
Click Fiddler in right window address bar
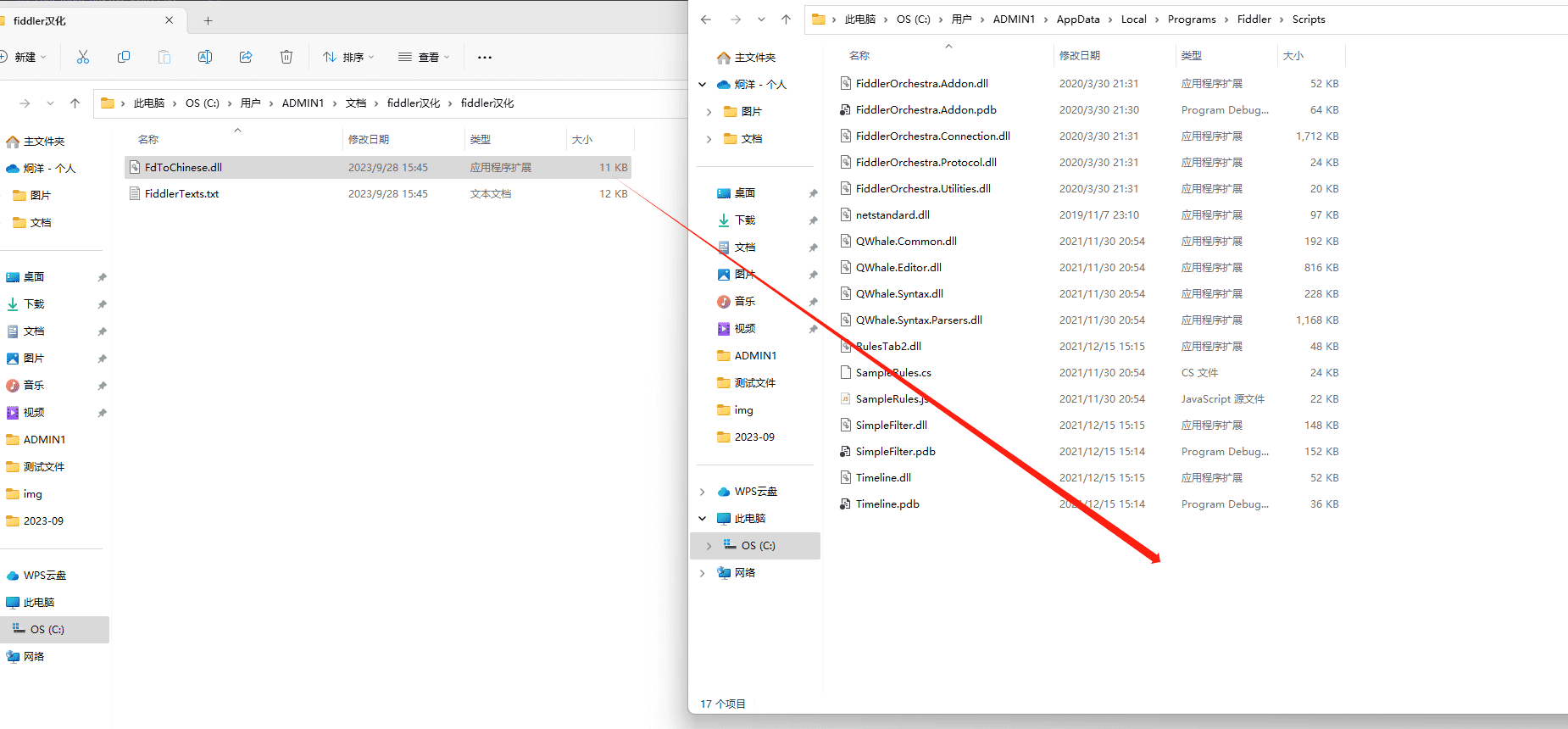(x=1254, y=19)
